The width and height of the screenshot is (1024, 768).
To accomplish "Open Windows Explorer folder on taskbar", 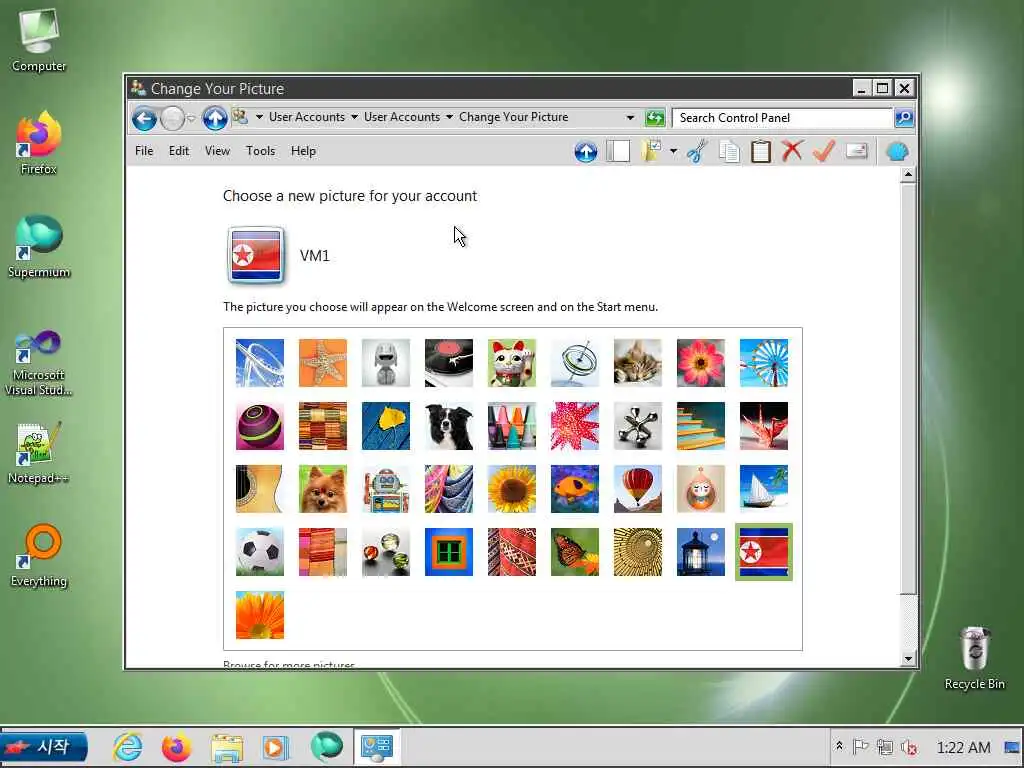I will (x=227, y=748).
